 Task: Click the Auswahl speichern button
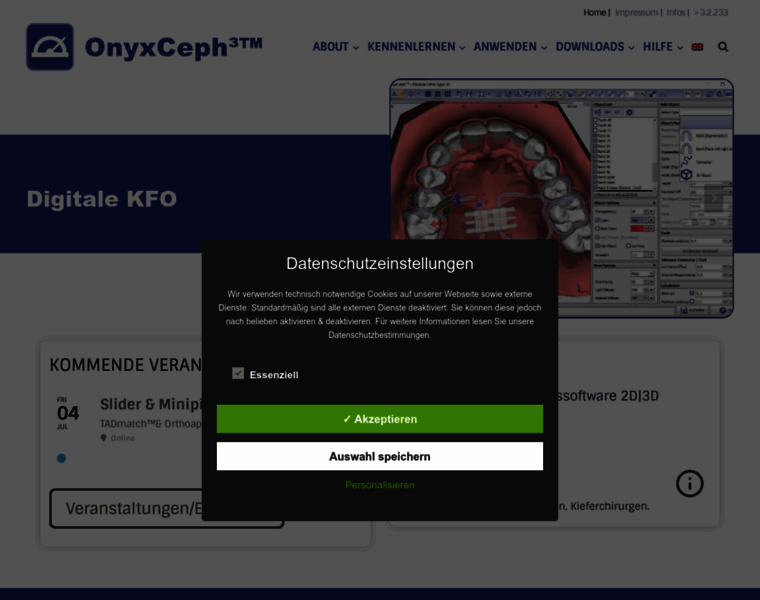coord(380,456)
